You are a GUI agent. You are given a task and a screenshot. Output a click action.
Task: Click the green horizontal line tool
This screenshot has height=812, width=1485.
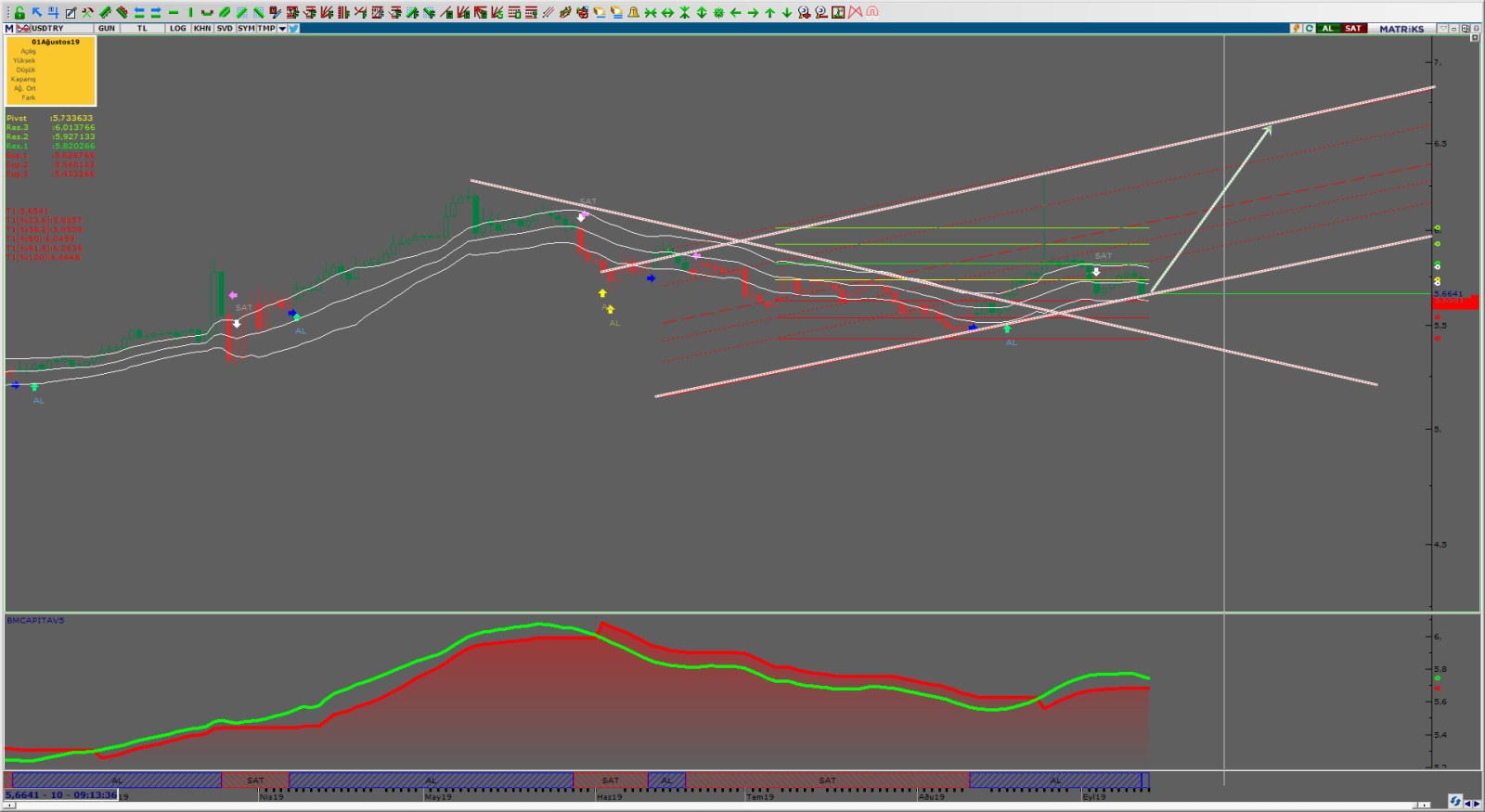click(173, 12)
